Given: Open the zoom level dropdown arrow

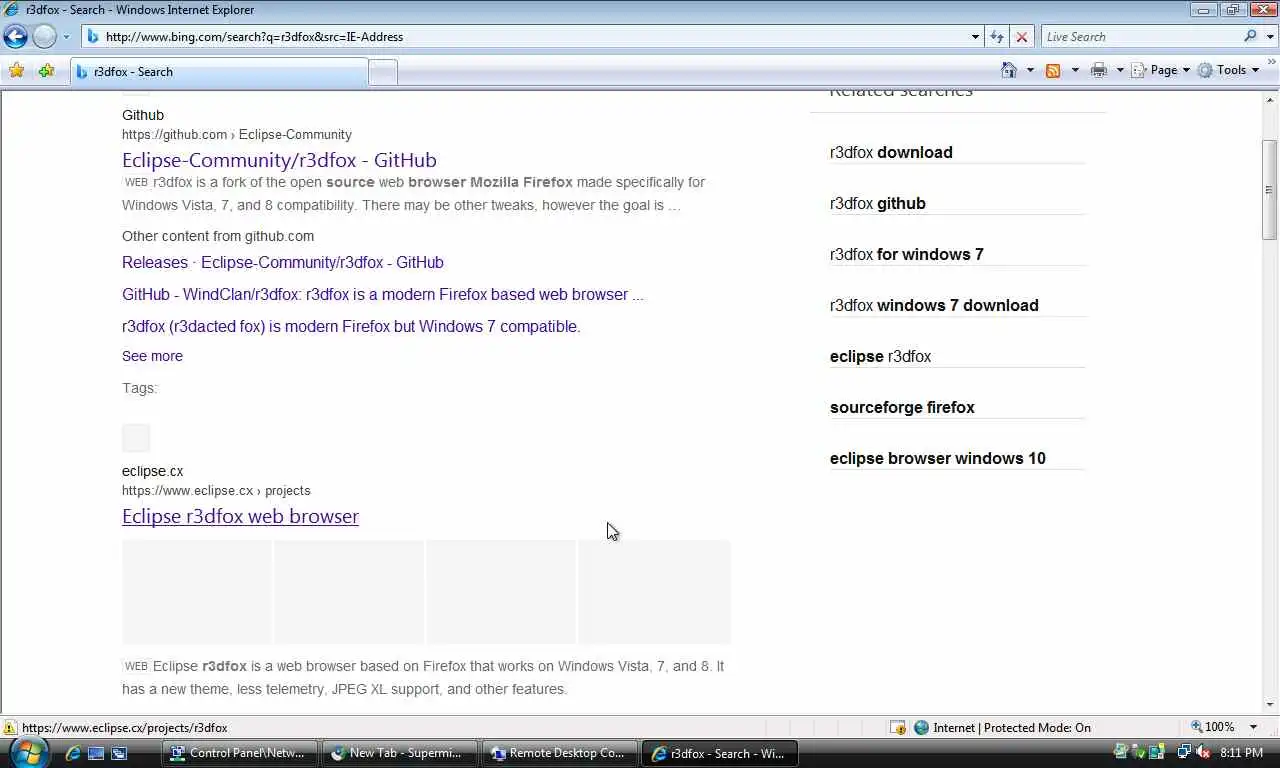Looking at the screenshot, I should pos(1255,727).
